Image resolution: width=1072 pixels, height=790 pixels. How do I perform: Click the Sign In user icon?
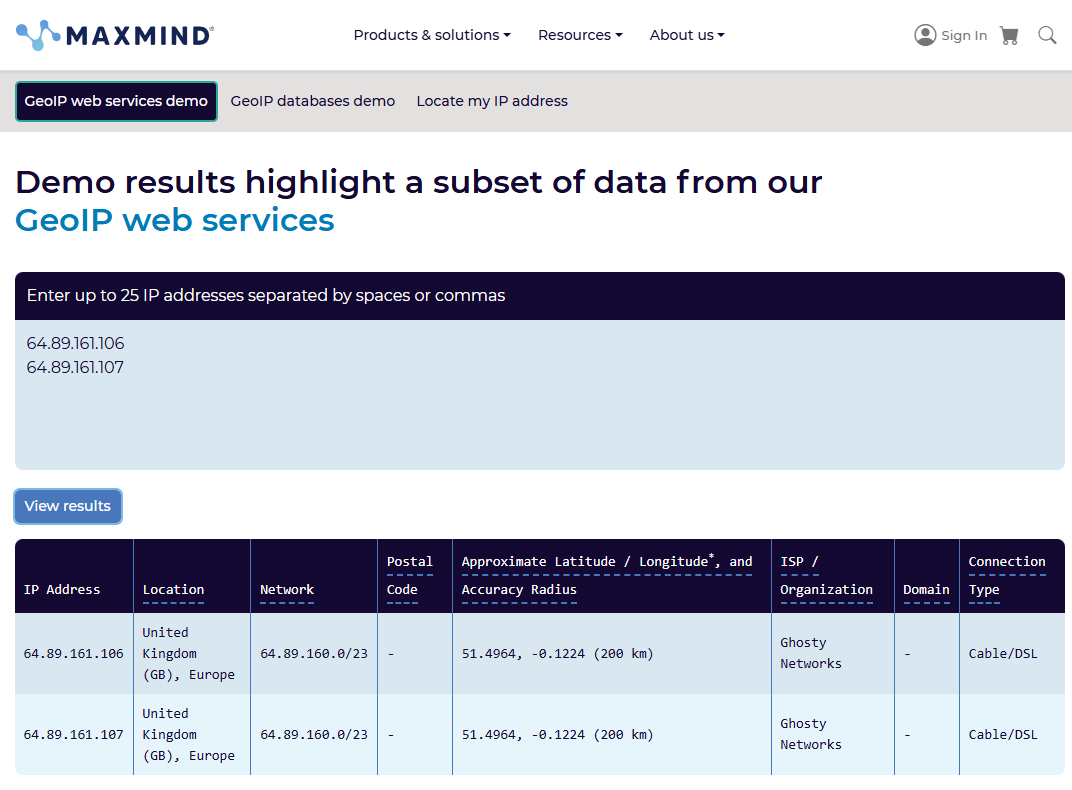[x=925, y=35]
